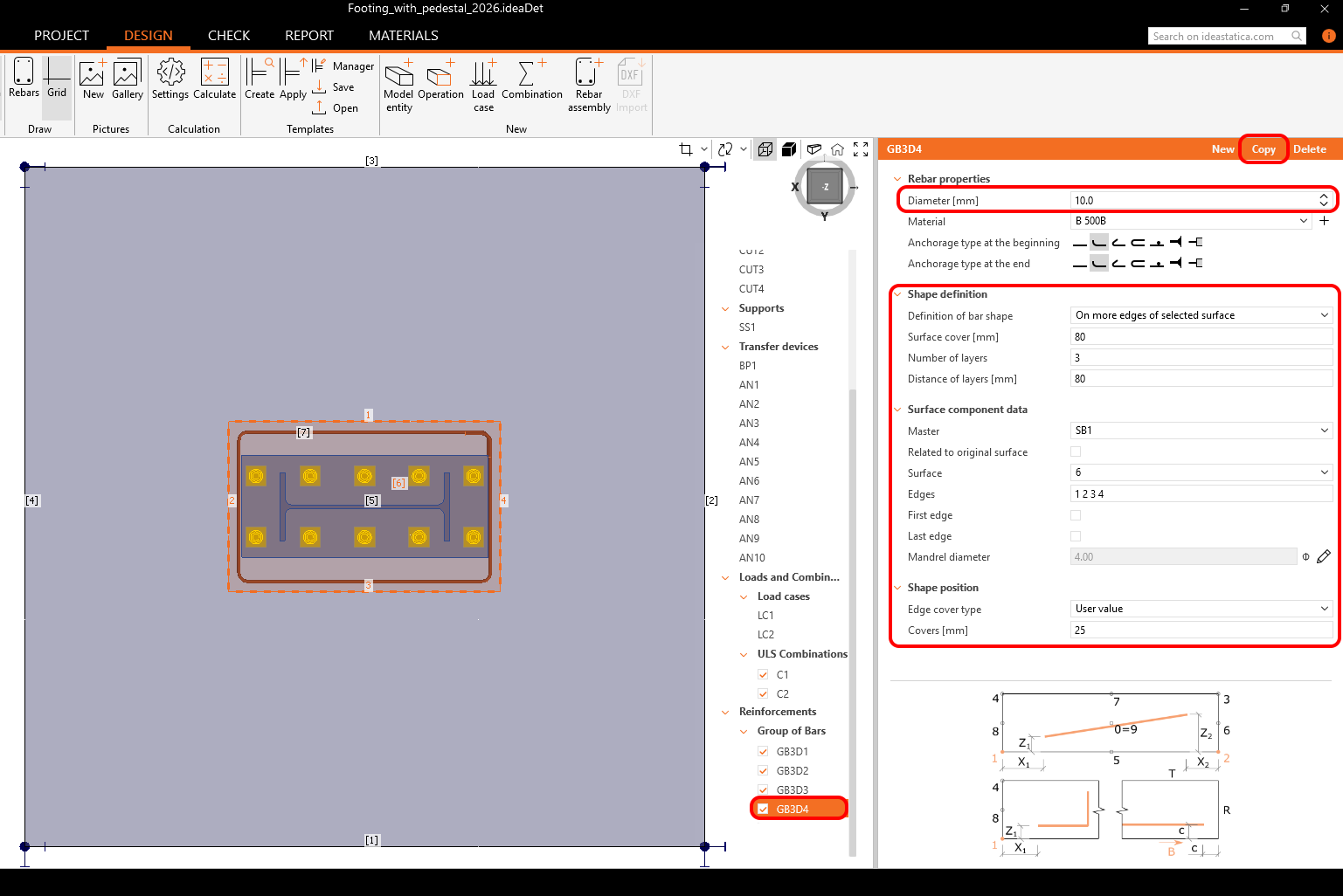Click the Copy button for GB3D4
The height and width of the screenshot is (896, 1343).
click(x=1263, y=149)
